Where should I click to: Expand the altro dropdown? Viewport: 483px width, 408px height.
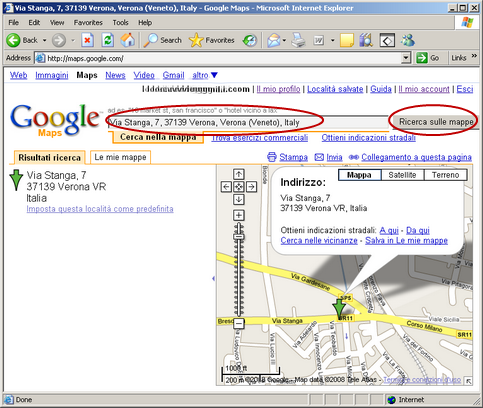point(205,75)
